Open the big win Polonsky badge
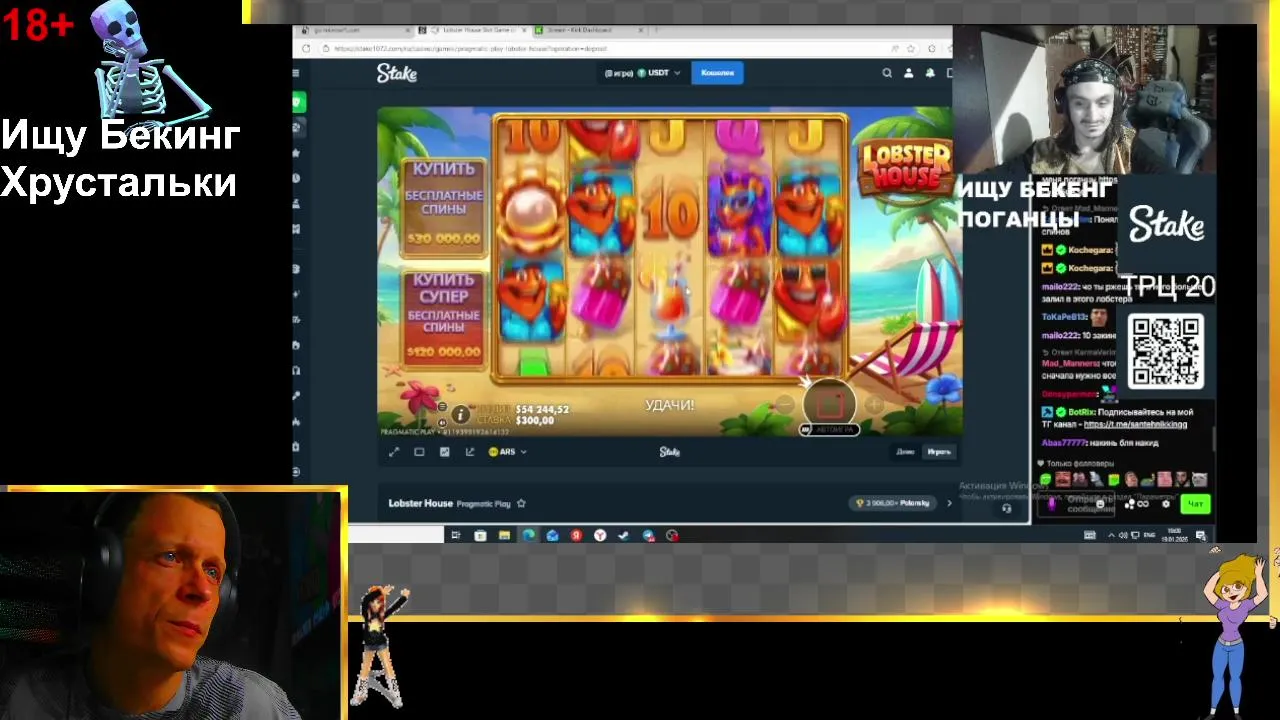The image size is (1280, 720). (893, 503)
